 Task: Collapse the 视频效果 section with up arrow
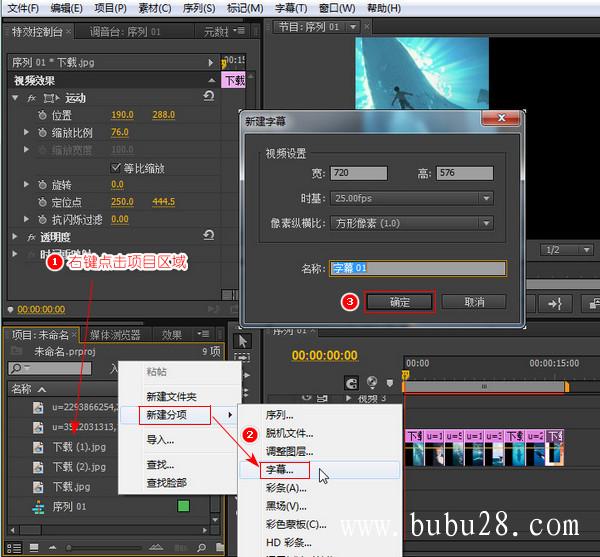pos(212,80)
